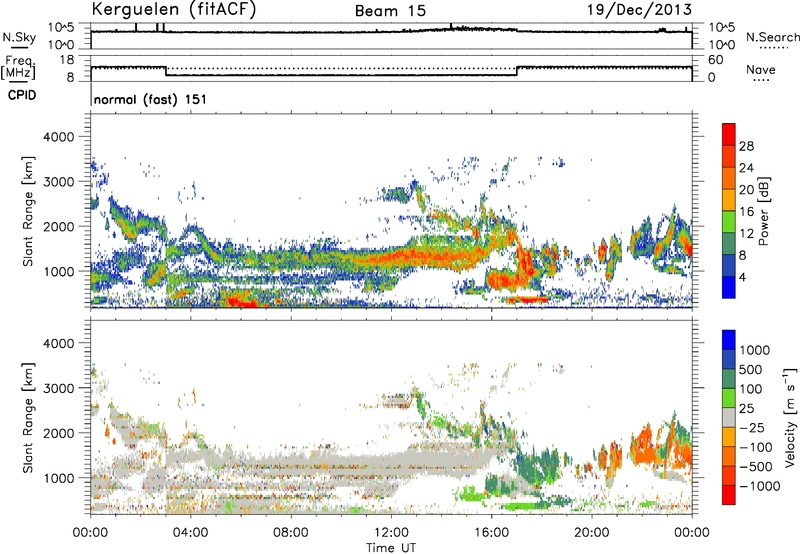Click the title 'Kerguelen (fitACF)'

point(173,10)
